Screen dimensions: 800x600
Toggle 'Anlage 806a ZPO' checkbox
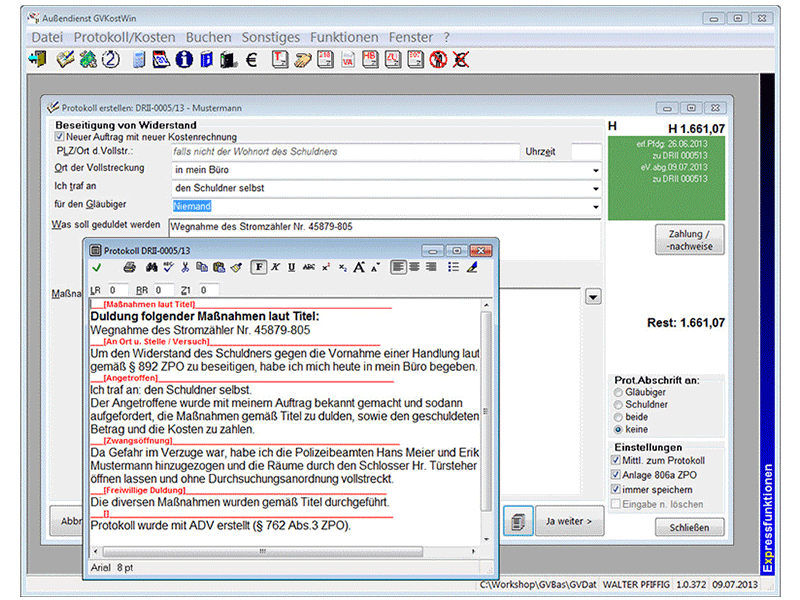616,475
